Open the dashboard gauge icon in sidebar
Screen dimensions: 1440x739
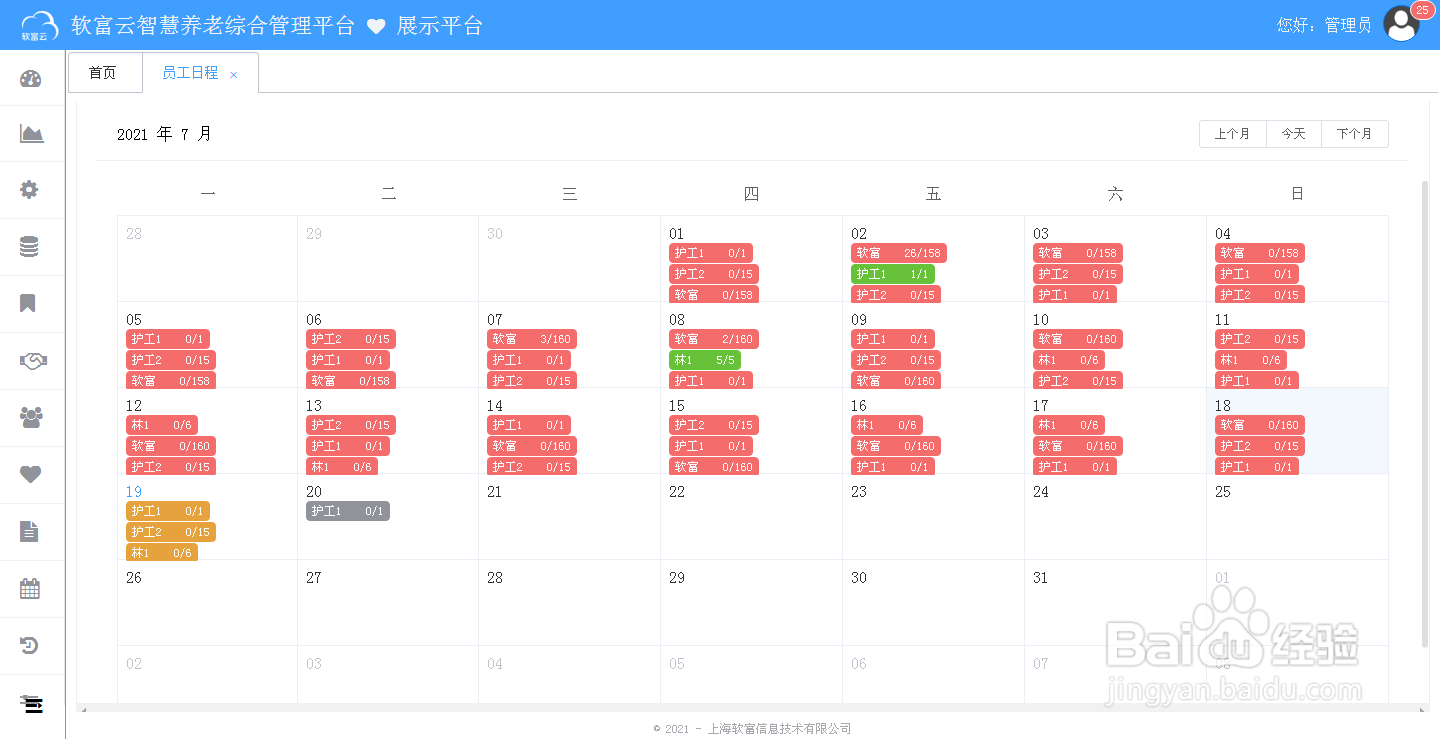click(x=31, y=79)
